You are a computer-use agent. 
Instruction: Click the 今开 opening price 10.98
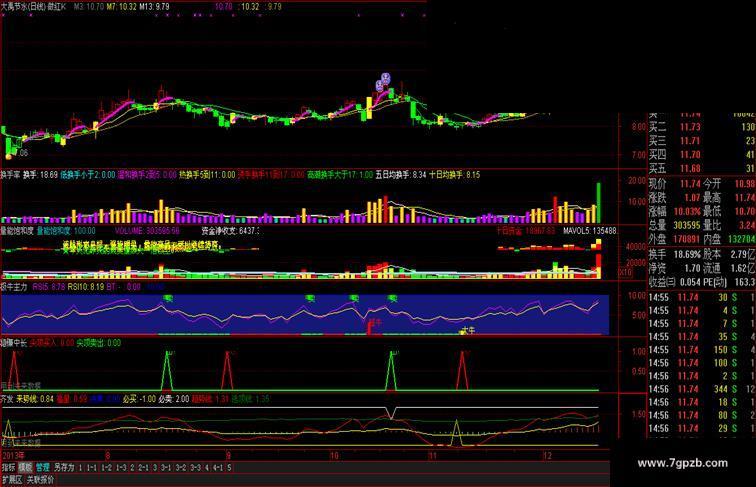744,184
